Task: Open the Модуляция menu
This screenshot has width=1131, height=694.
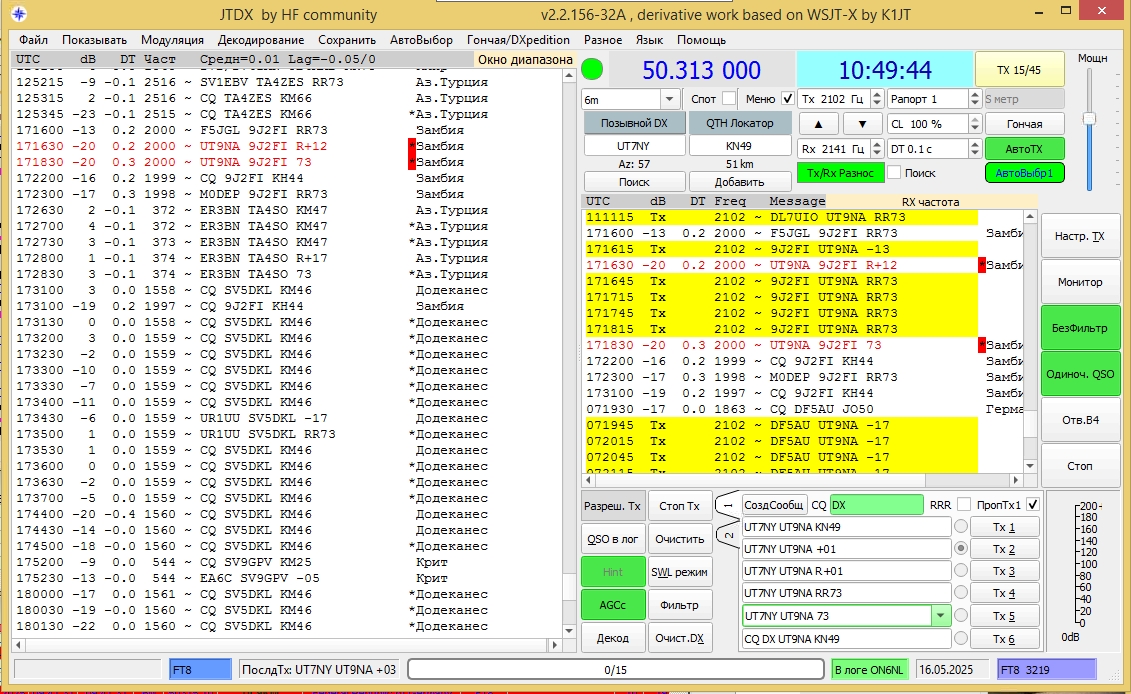Action: click(x=172, y=40)
